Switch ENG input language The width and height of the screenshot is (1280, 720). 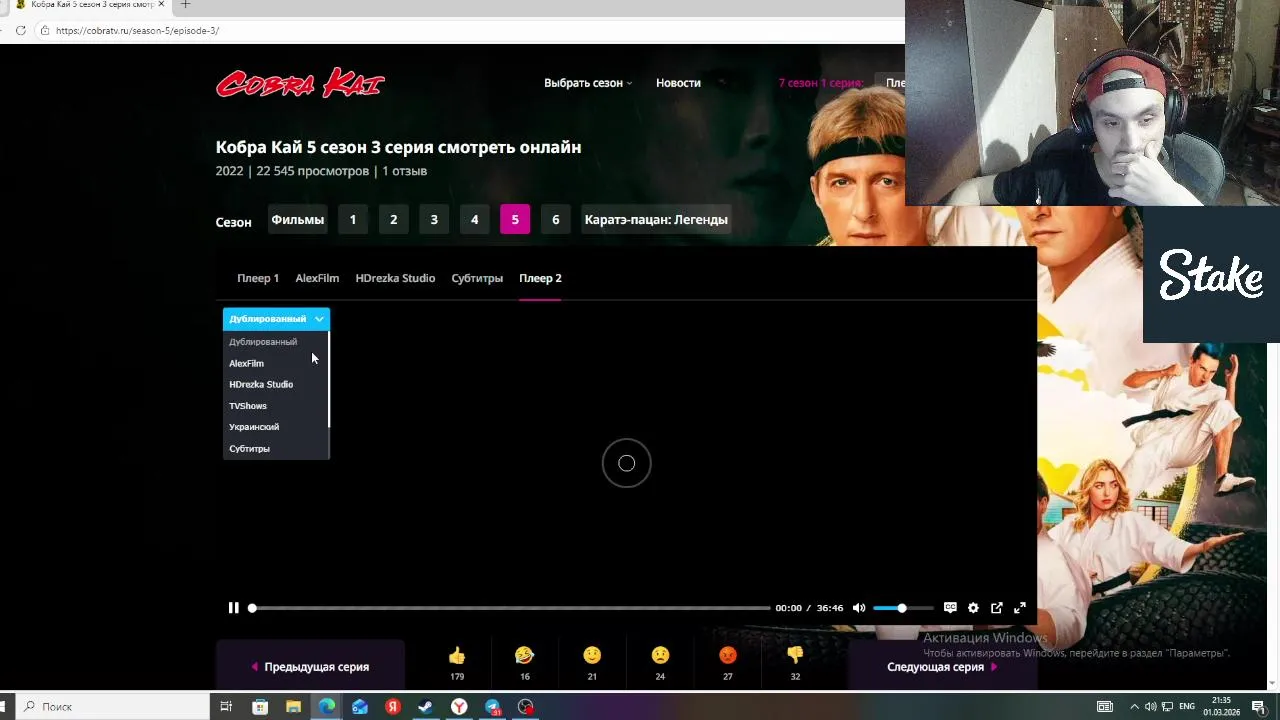click(x=1188, y=707)
